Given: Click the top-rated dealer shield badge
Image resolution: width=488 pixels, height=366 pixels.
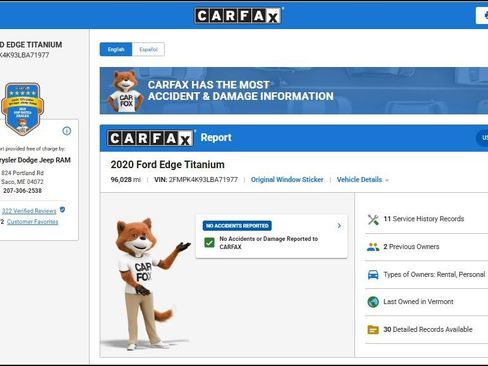Looking at the screenshot, I should pos(22,109).
